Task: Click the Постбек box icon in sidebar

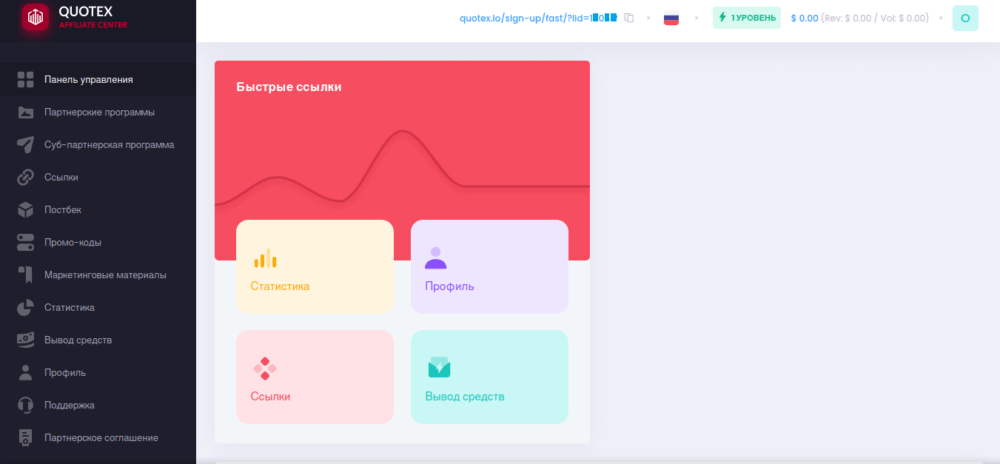Action: [26, 210]
